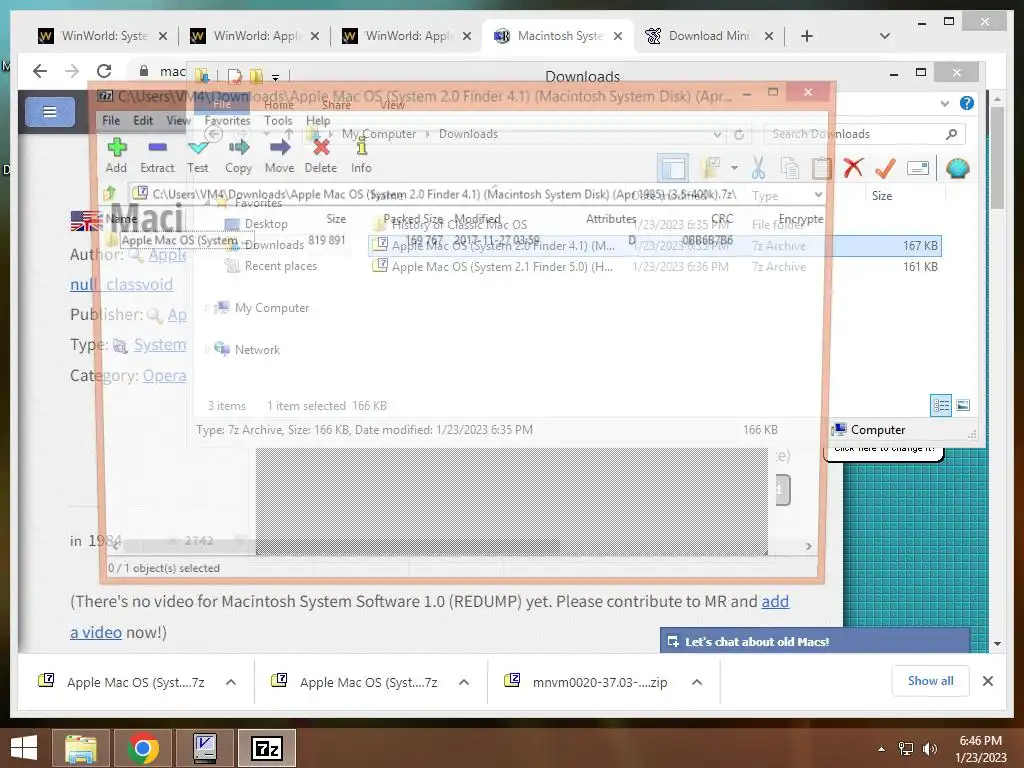Open options for first Apple Mac OS download
The image size is (1024, 768).
tap(231, 682)
